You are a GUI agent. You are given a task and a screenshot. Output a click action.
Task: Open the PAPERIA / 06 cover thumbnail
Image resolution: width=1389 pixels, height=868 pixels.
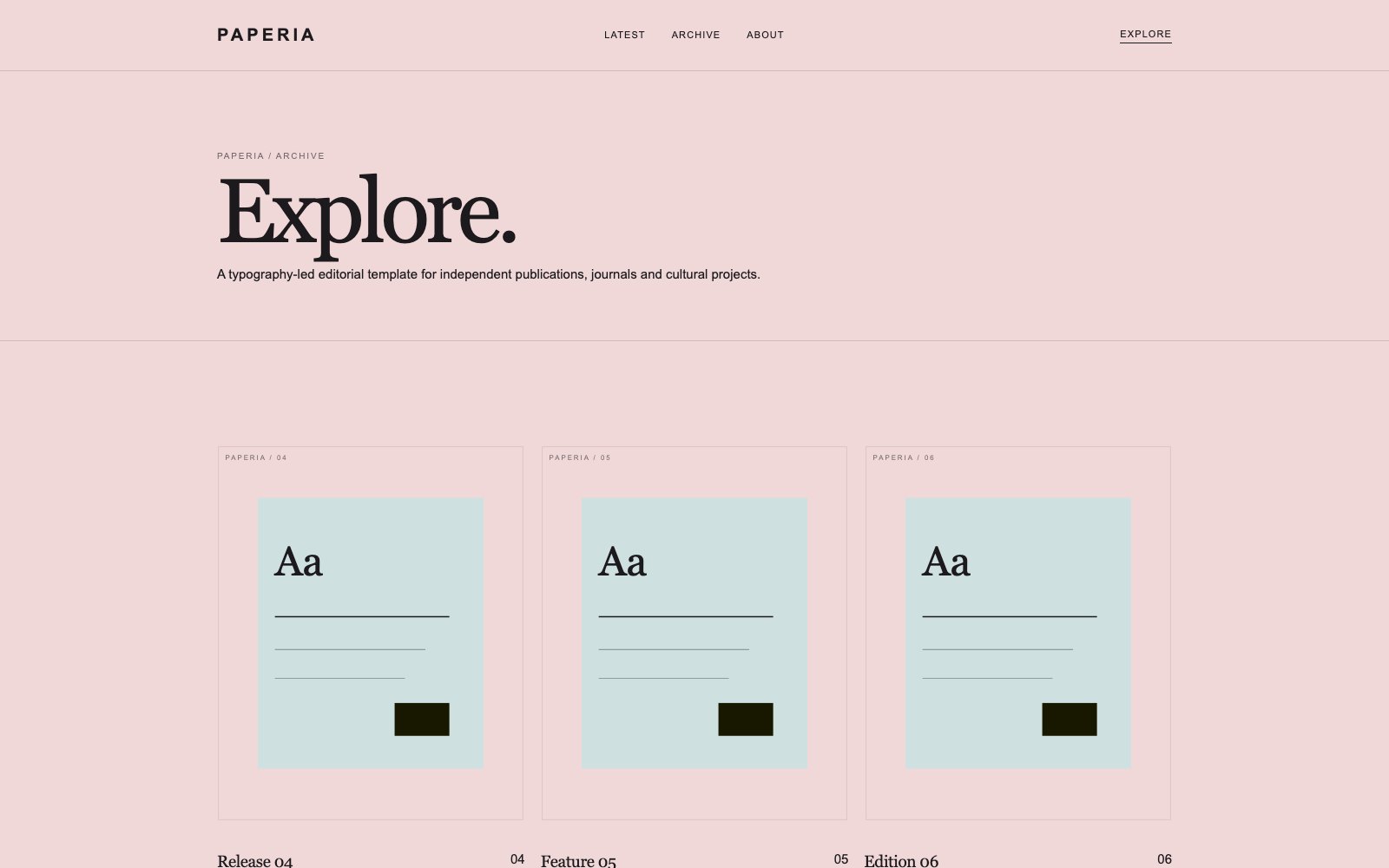coord(1018,633)
